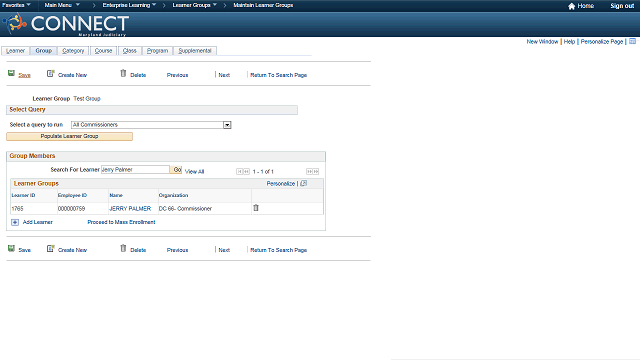Select Learner ID cell 1765
Image resolution: width=640 pixels, height=360 pixels.
point(17,209)
